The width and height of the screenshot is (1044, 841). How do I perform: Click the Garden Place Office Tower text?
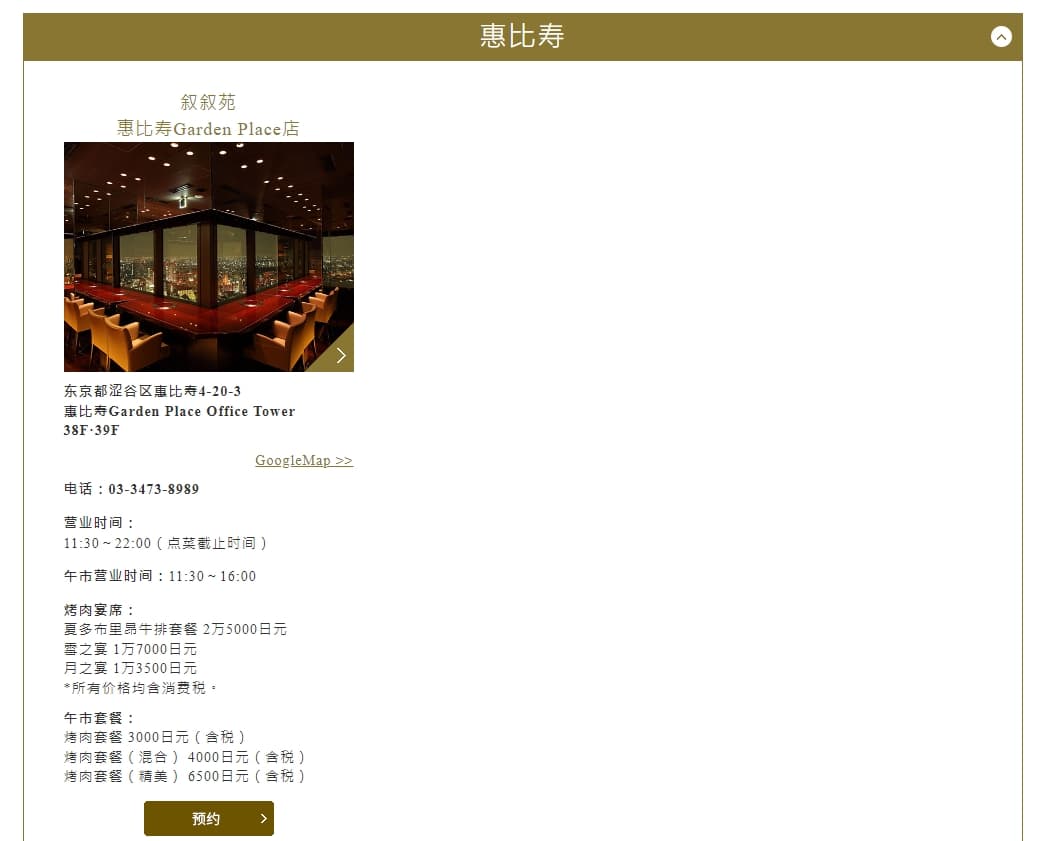click(x=202, y=411)
